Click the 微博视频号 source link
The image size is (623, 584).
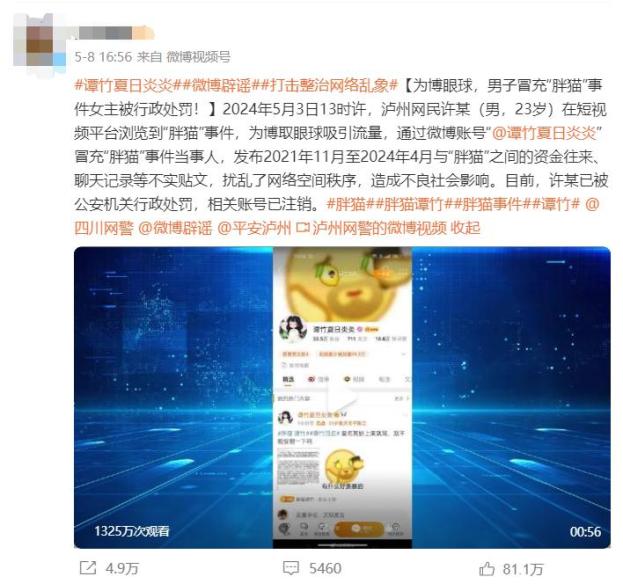coord(198,57)
